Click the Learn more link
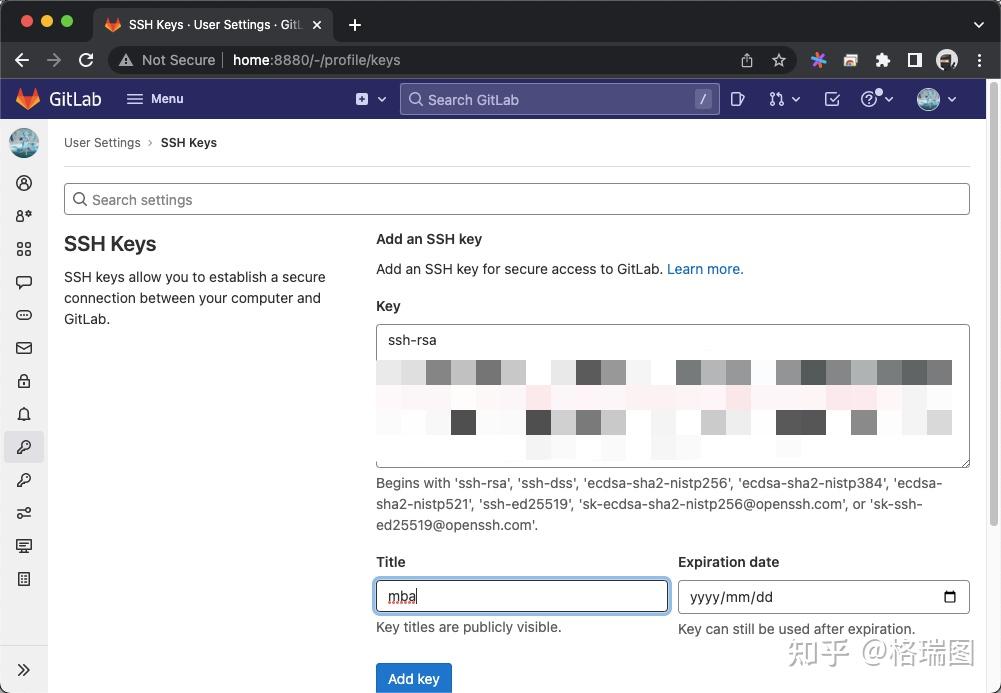The width and height of the screenshot is (1001, 693). pos(704,268)
